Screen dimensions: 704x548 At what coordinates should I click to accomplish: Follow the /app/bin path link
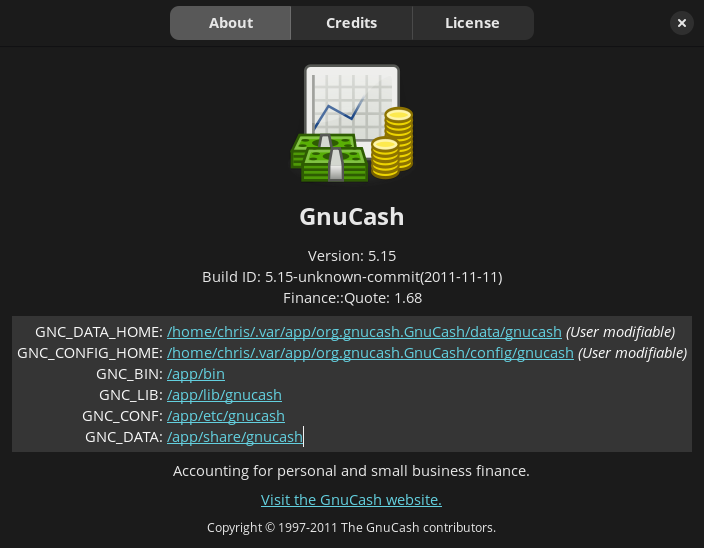[x=196, y=374]
